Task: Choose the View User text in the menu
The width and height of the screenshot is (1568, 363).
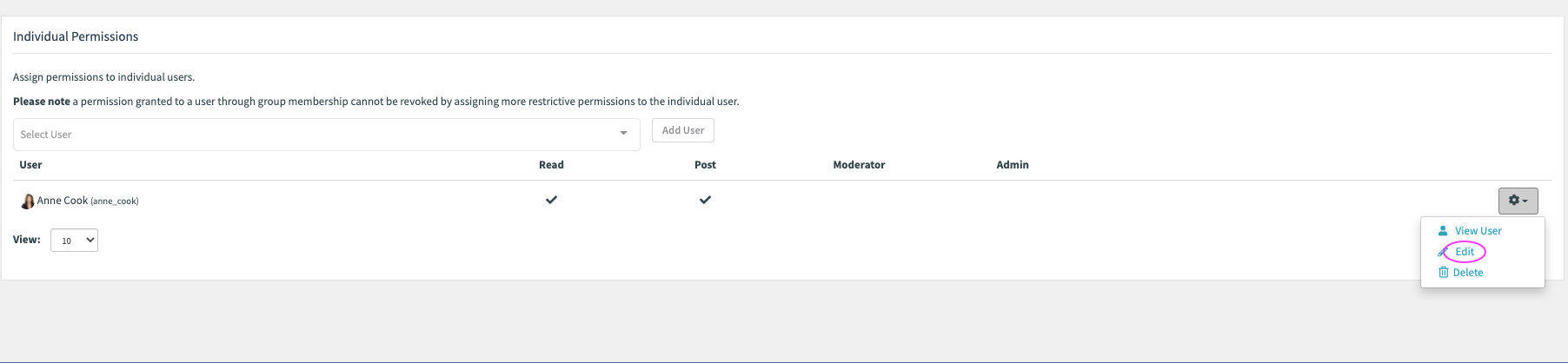Action: click(x=1478, y=231)
